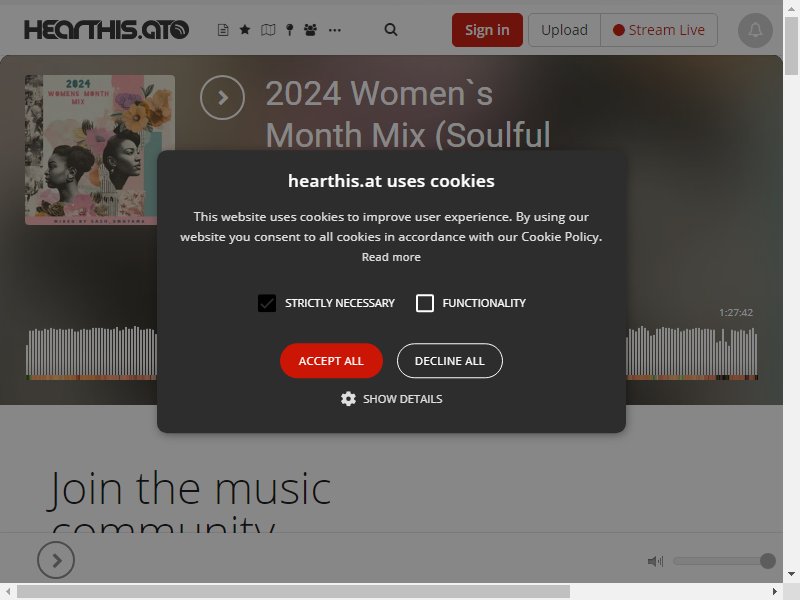800x600 pixels.
Task: Click the star favorites icon in navbar
Action: (245, 30)
